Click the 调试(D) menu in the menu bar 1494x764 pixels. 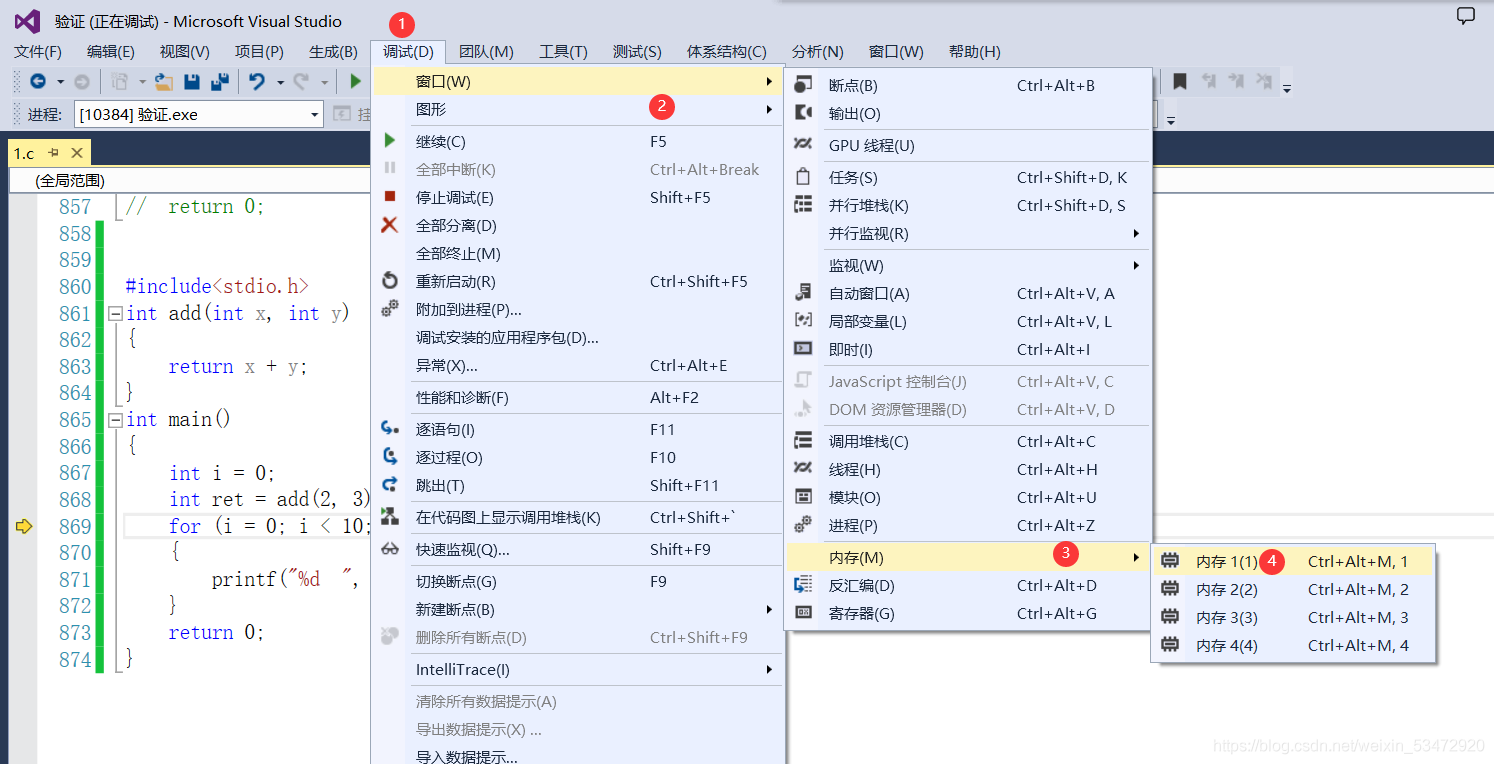click(x=408, y=52)
